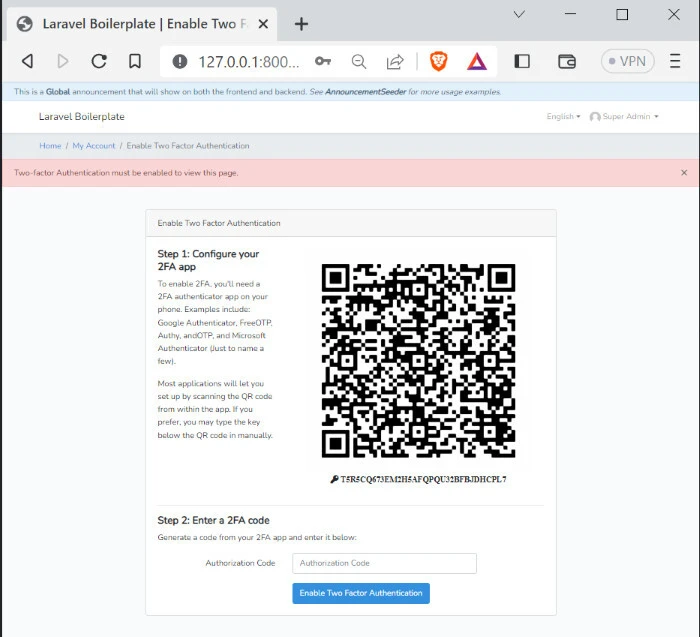The height and width of the screenshot is (637, 700).
Task: Select the Laravel Boilerplate browser tab
Action: coord(140,24)
